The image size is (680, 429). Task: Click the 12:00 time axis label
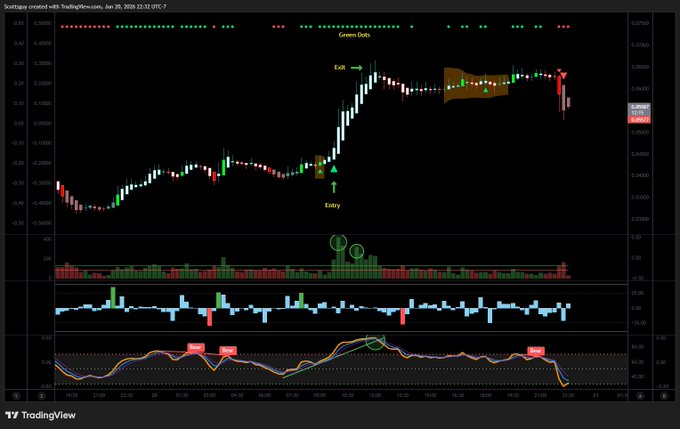click(375, 396)
